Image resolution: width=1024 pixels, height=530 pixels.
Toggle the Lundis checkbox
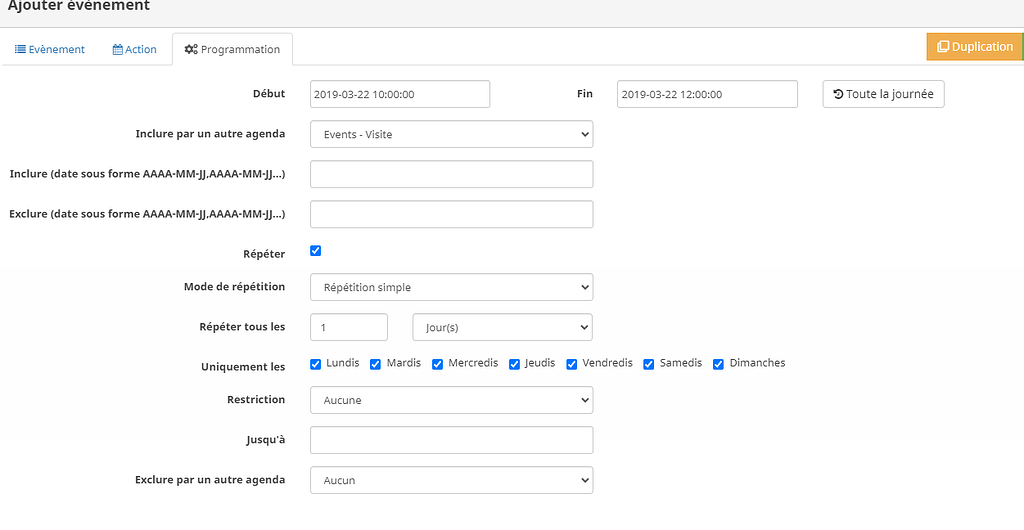point(316,364)
